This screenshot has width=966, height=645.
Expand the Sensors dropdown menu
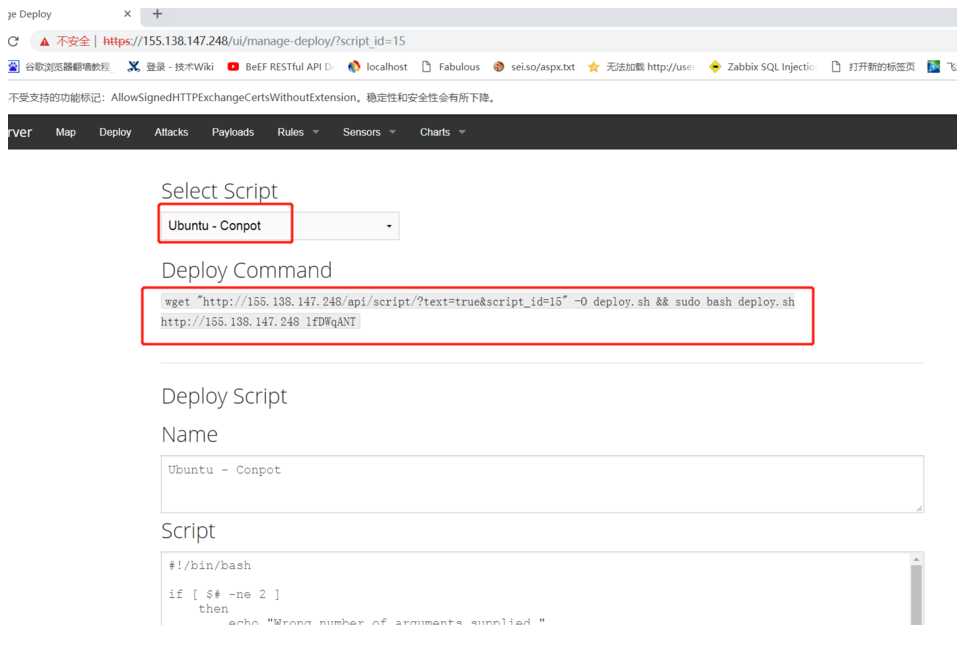click(x=370, y=132)
